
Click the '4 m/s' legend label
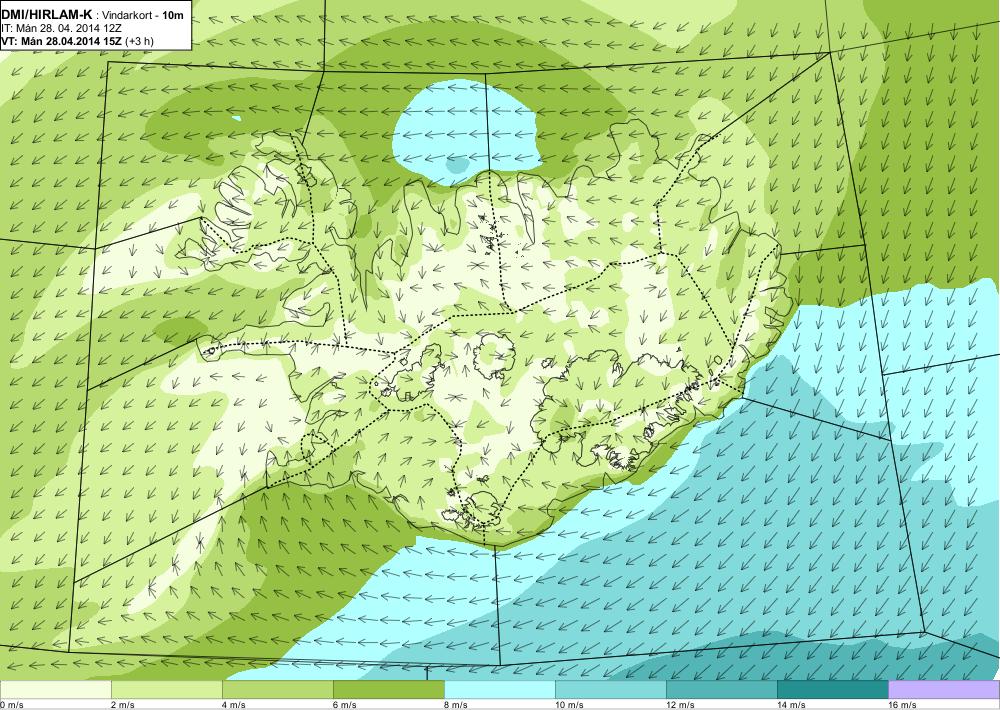(x=233, y=705)
